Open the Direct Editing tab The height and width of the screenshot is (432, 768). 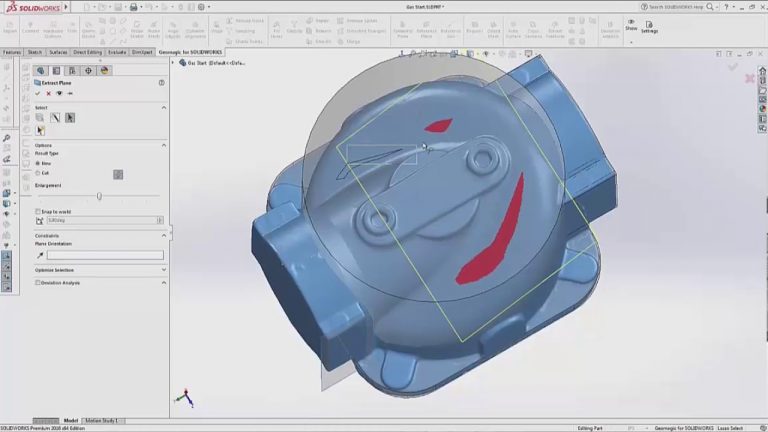coord(88,52)
